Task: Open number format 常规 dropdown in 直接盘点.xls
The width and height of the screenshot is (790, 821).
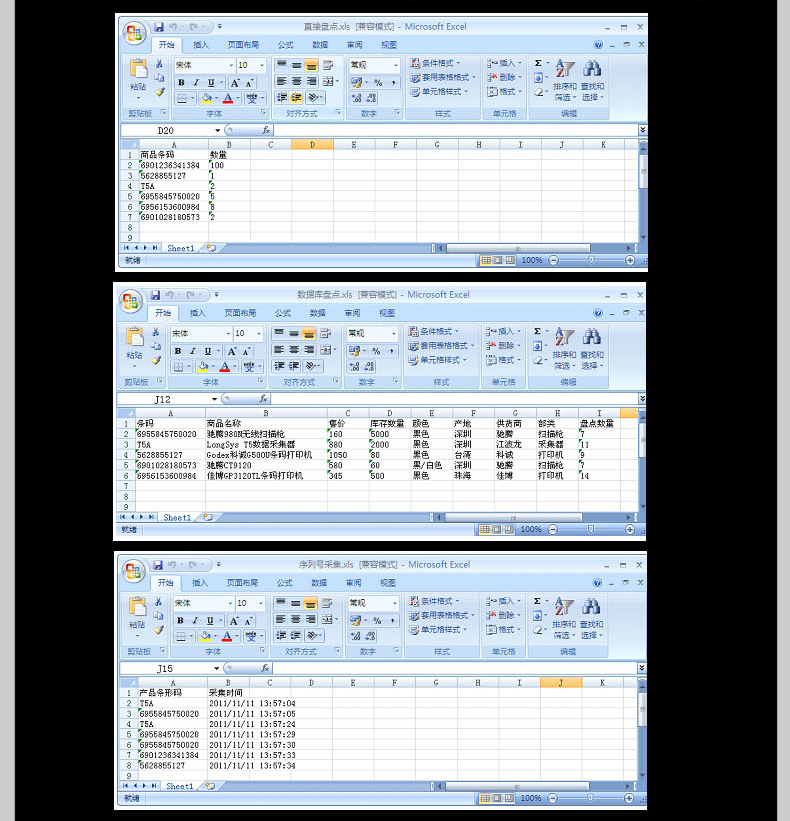Action: (395, 65)
